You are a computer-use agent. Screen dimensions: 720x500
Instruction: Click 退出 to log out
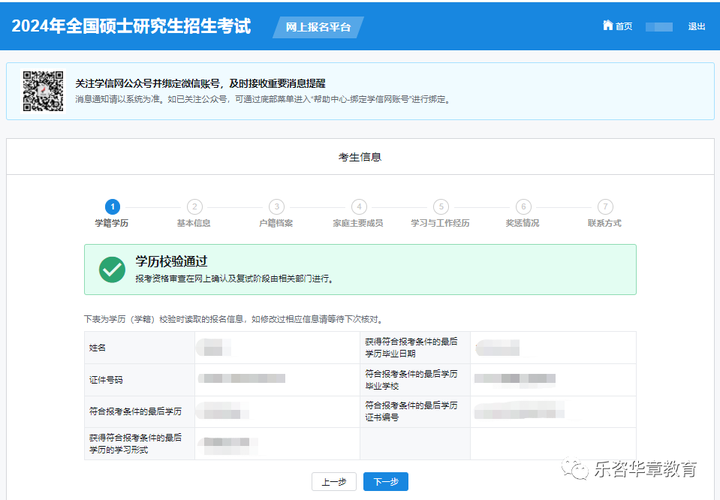696,26
